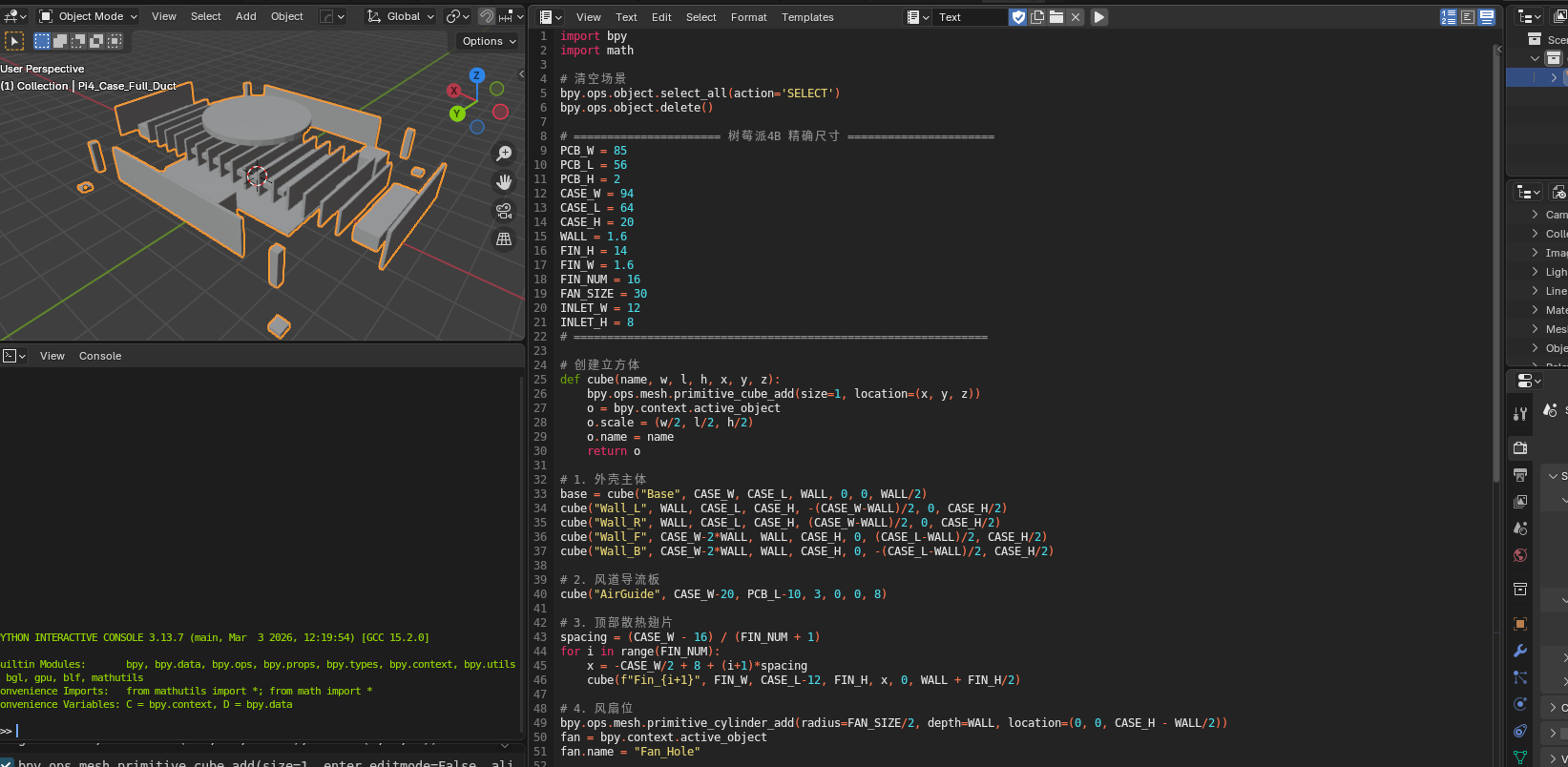Open the viewport Options dropdown
The image size is (1568, 767).
pos(489,41)
